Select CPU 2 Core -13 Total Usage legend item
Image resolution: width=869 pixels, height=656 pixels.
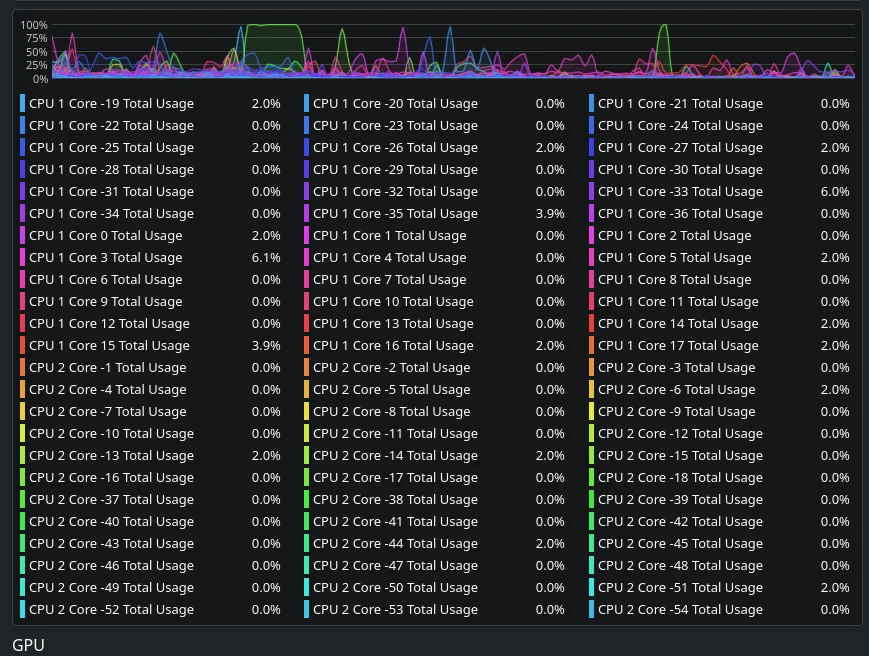(150, 455)
